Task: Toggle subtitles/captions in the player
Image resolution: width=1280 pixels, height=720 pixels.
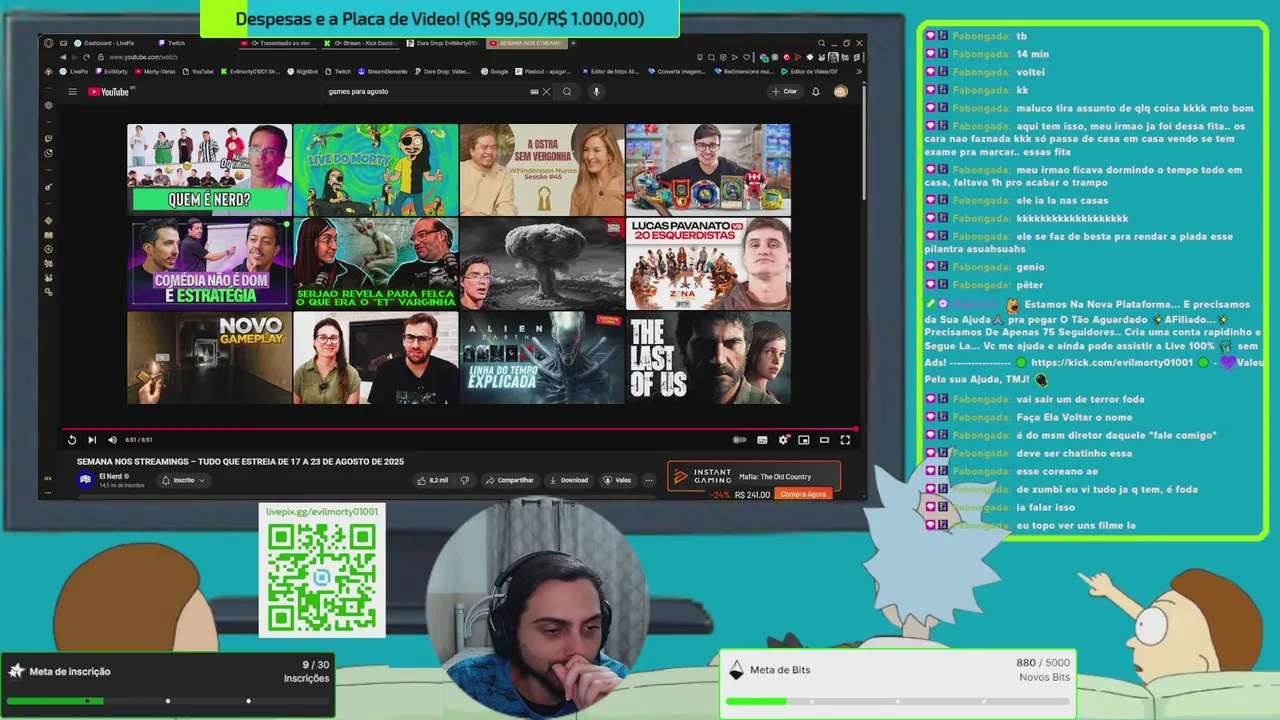Action: pyautogui.click(x=762, y=440)
